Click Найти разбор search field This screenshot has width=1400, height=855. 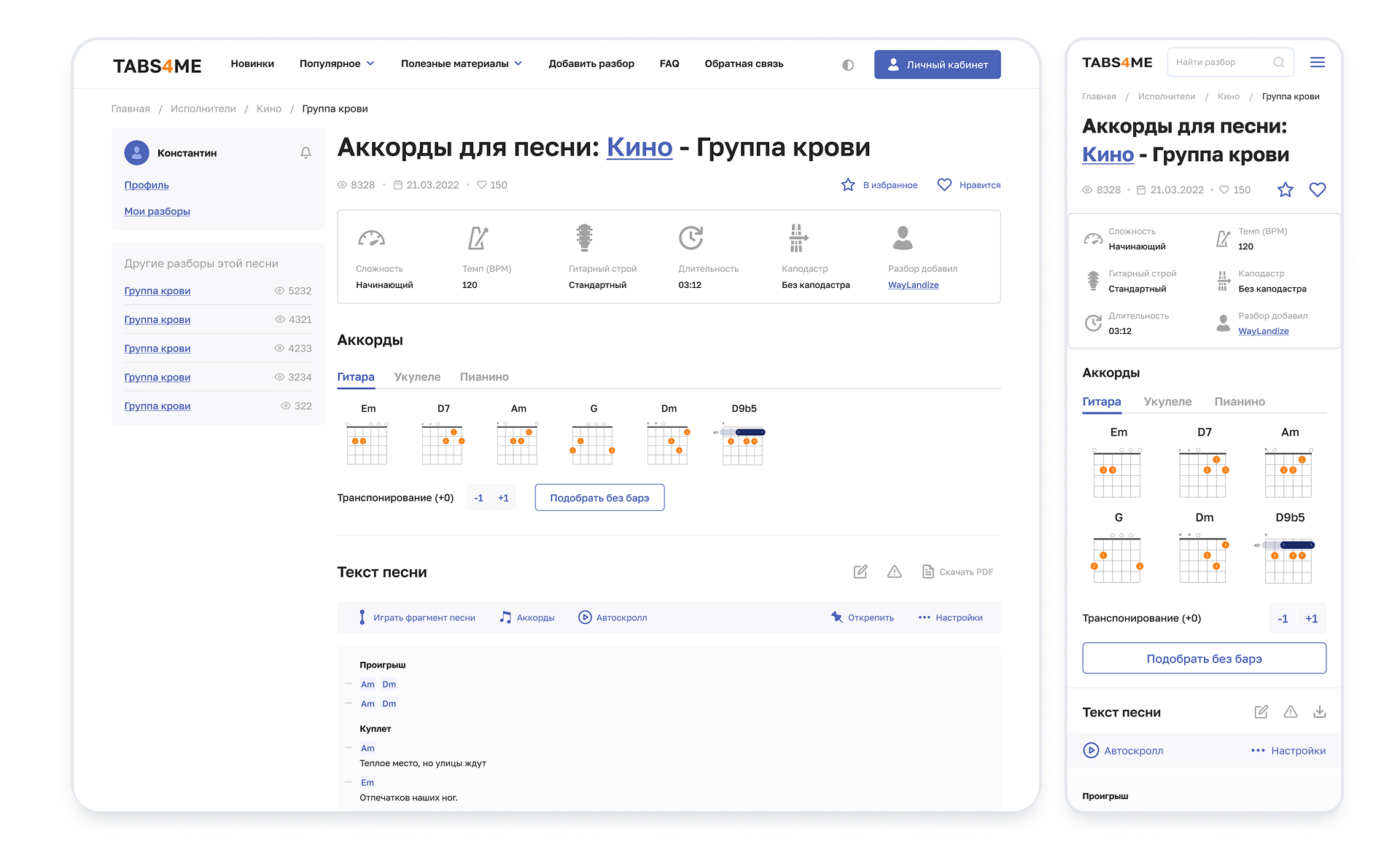(1231, 63)
